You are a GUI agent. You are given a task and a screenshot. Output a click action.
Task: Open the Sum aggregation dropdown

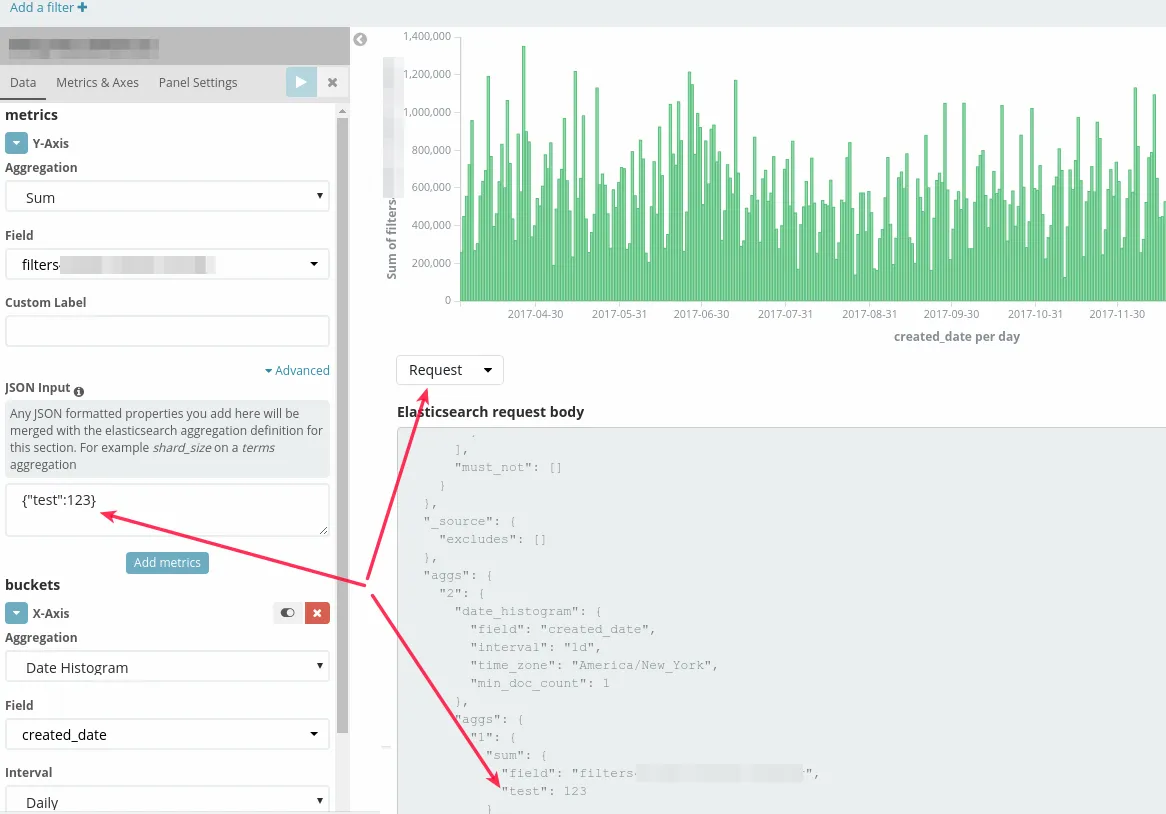coord(167,197)
